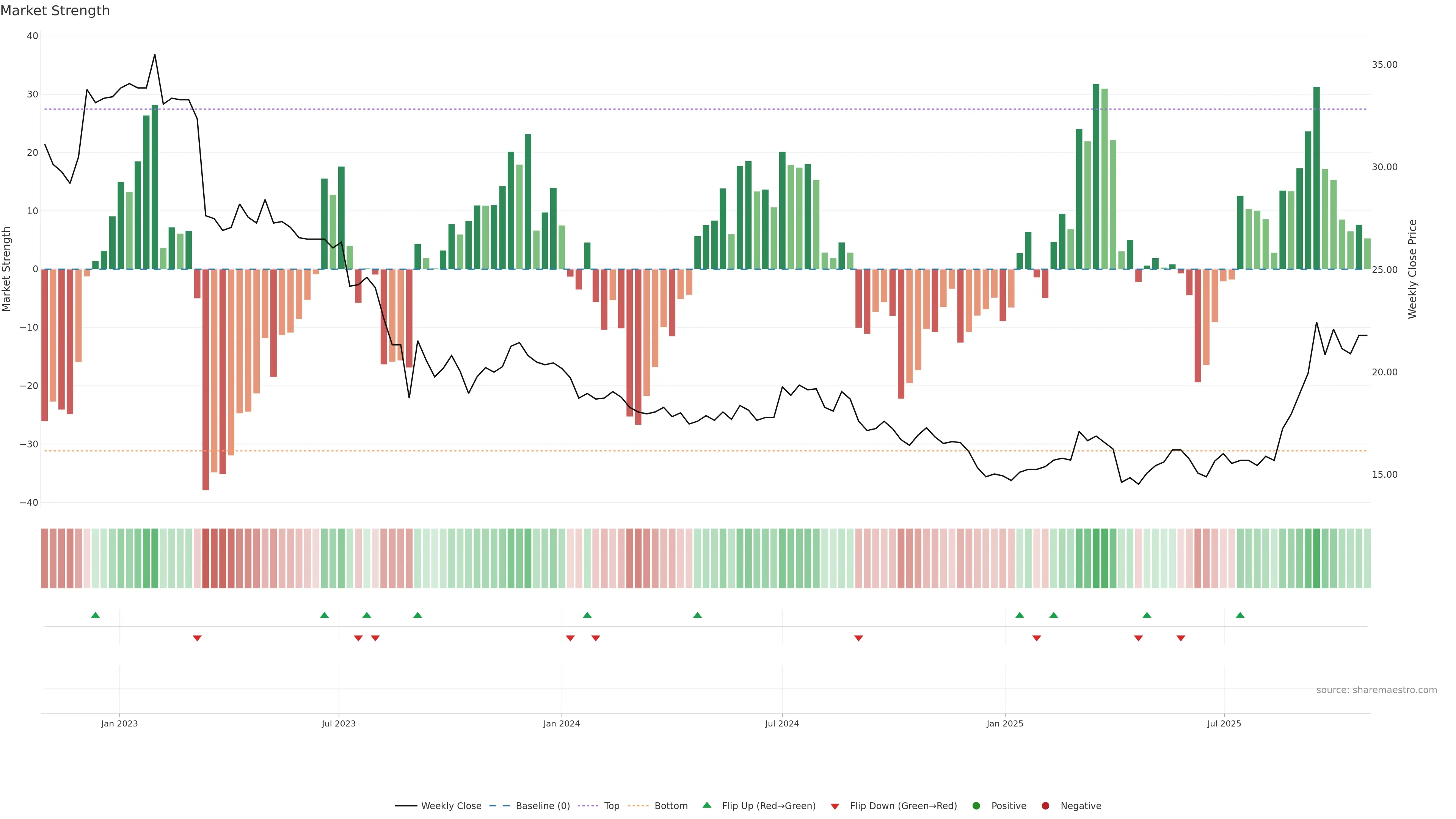Screen dimensions: 1456x819
Task: Click the Jan 2024 x-axis label
Action: tap(561, 723)
